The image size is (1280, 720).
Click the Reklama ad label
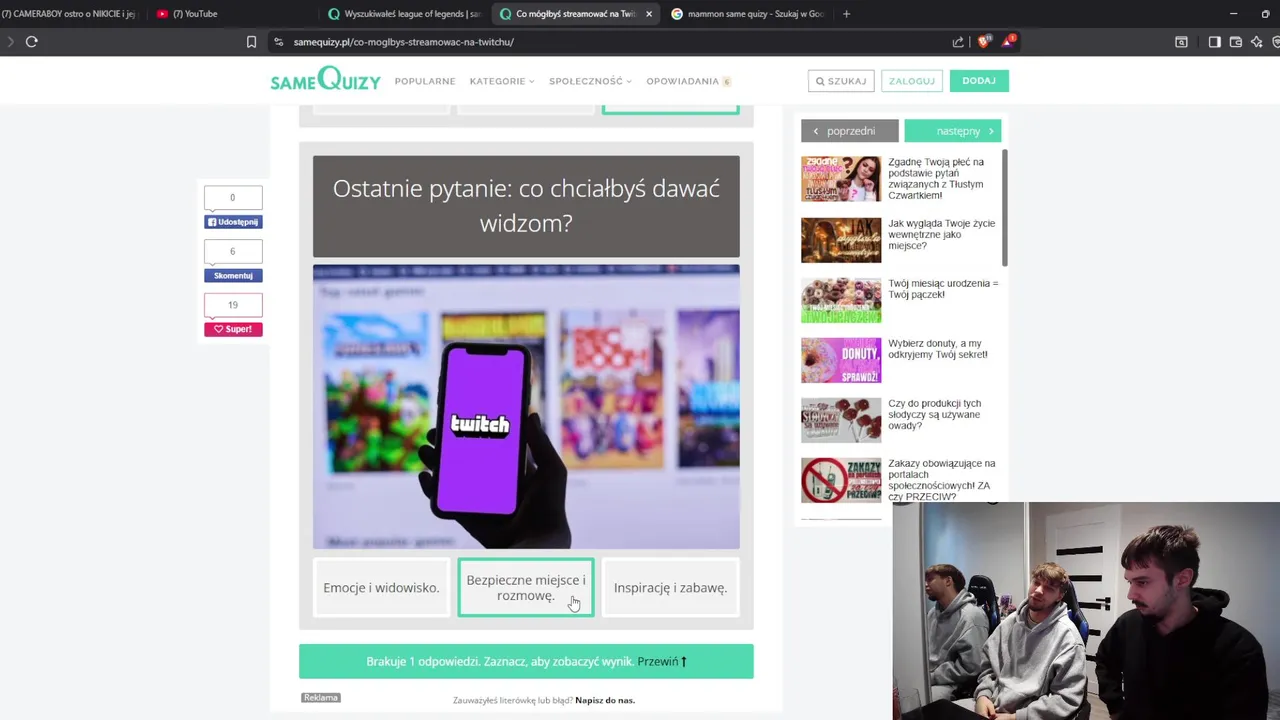click(x=321, y=698)
